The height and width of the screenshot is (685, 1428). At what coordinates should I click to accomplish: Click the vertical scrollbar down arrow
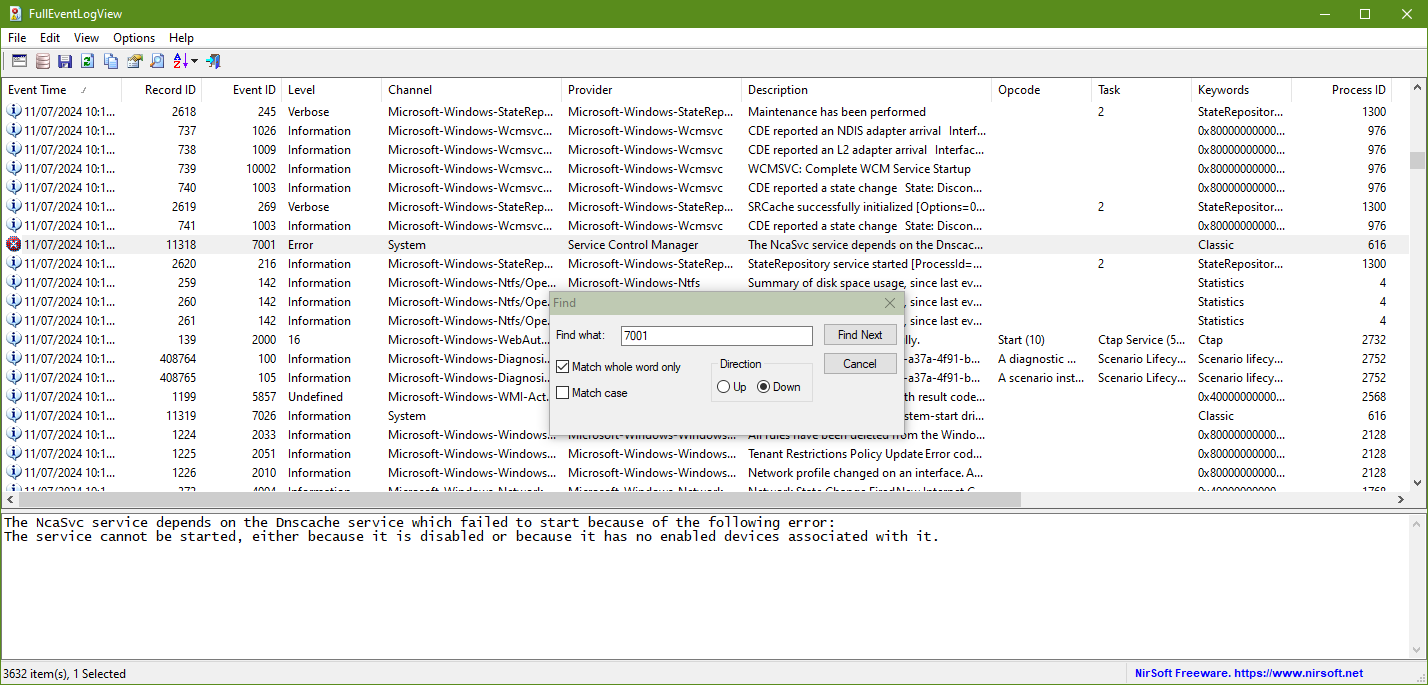[1417, 483]
